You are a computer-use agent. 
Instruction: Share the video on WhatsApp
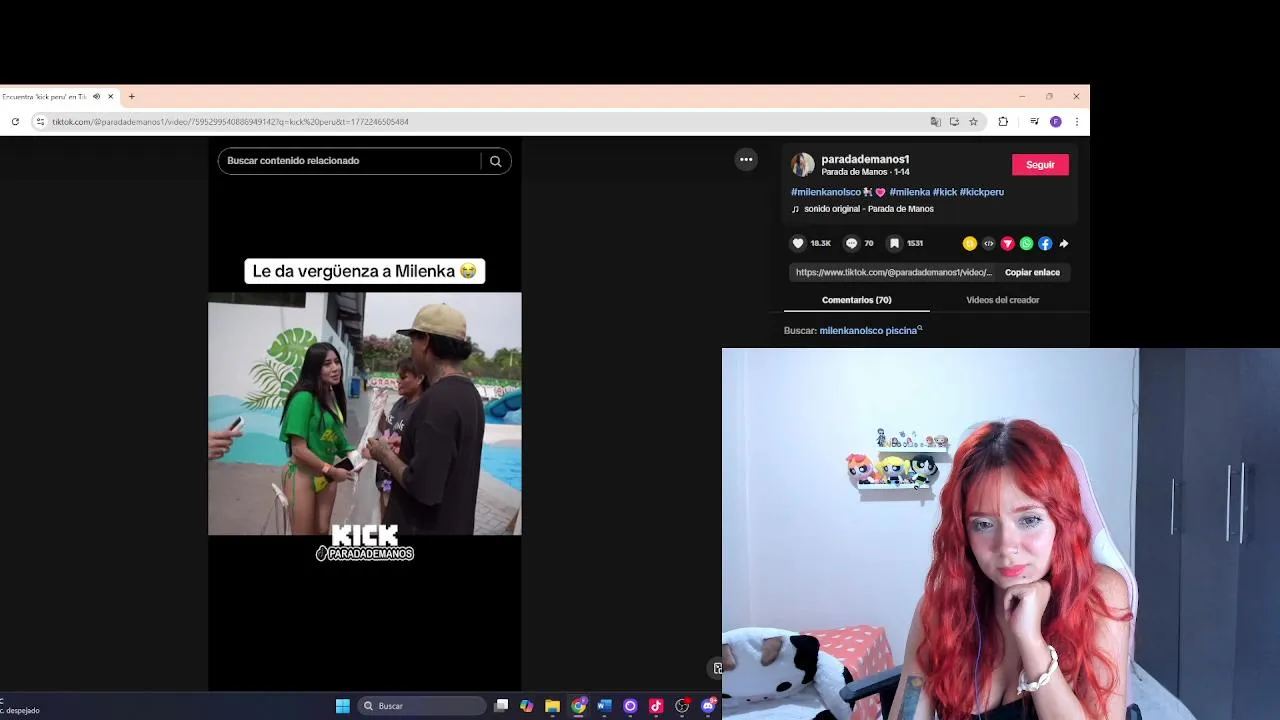tap(1026, 243)
